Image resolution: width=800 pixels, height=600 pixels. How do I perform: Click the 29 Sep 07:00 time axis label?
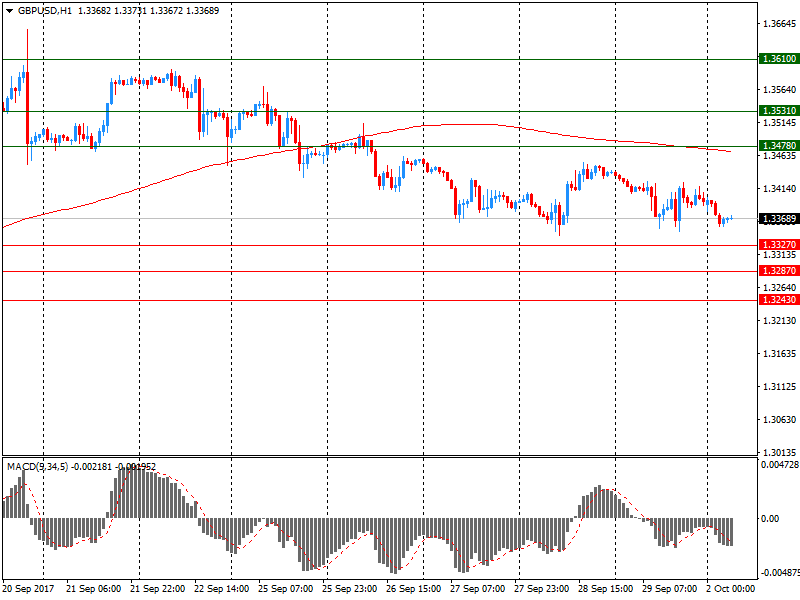tap(669, 589)
